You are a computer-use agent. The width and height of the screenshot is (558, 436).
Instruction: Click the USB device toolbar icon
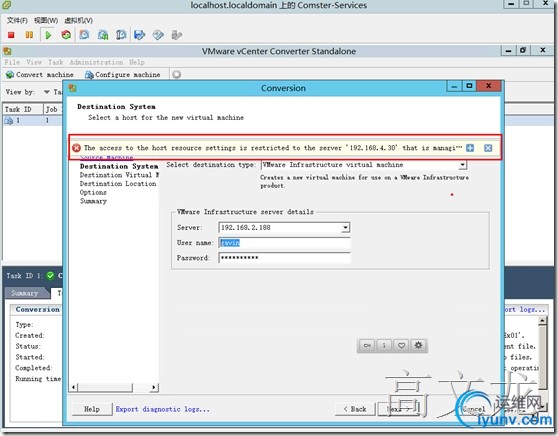pyautogui.click(x=177, y=35)
